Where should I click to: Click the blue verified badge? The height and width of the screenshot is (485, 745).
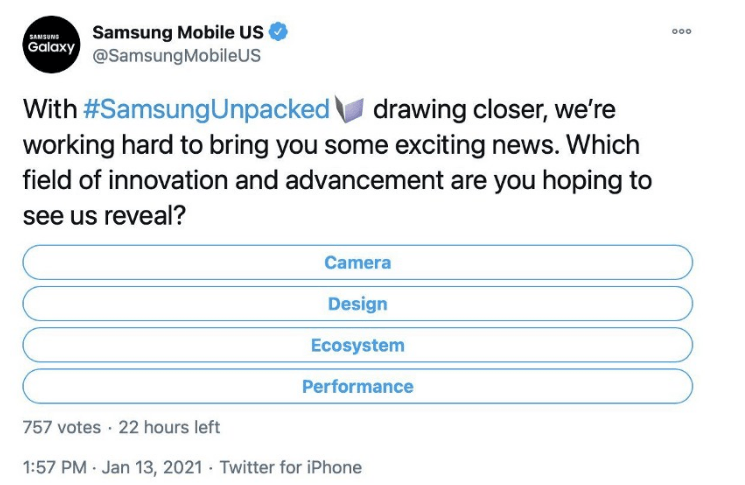279,32
